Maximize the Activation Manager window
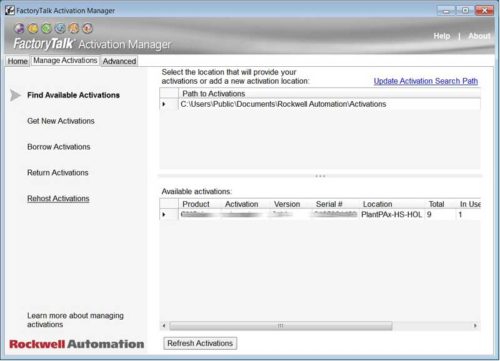The height and width of the screenshot is (361, 500). point(465,11)
